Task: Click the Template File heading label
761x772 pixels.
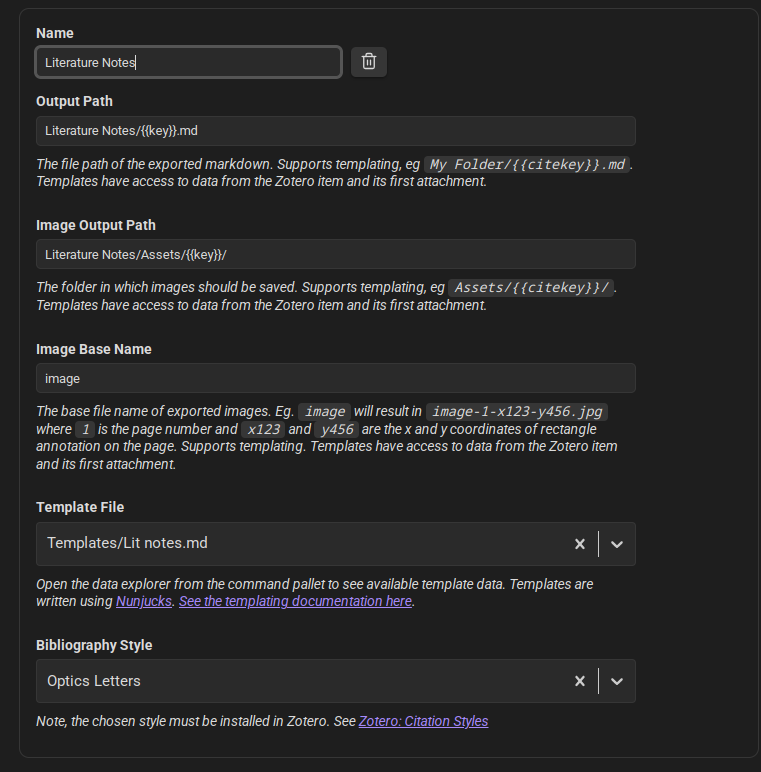Action: 80,507
